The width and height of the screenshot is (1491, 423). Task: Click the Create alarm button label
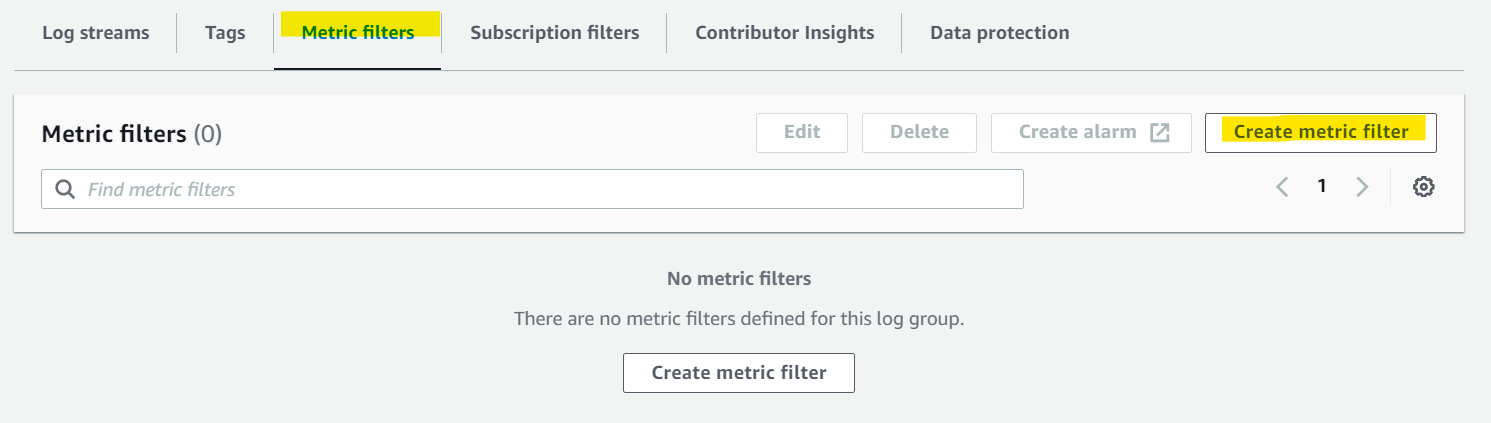coord(1078,132)
